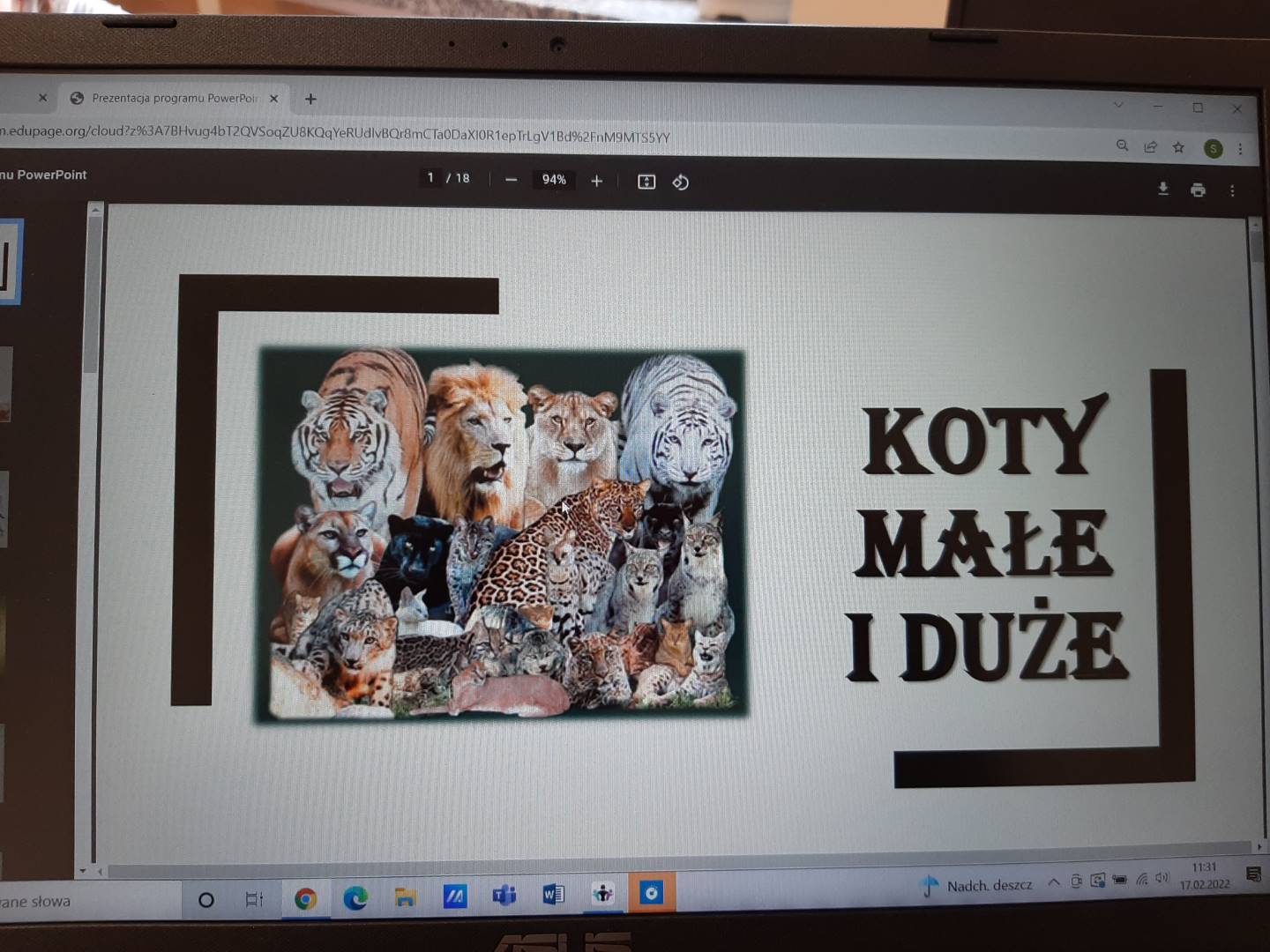Select the first slide thumbnail in sidebar

tap(9, 262)
